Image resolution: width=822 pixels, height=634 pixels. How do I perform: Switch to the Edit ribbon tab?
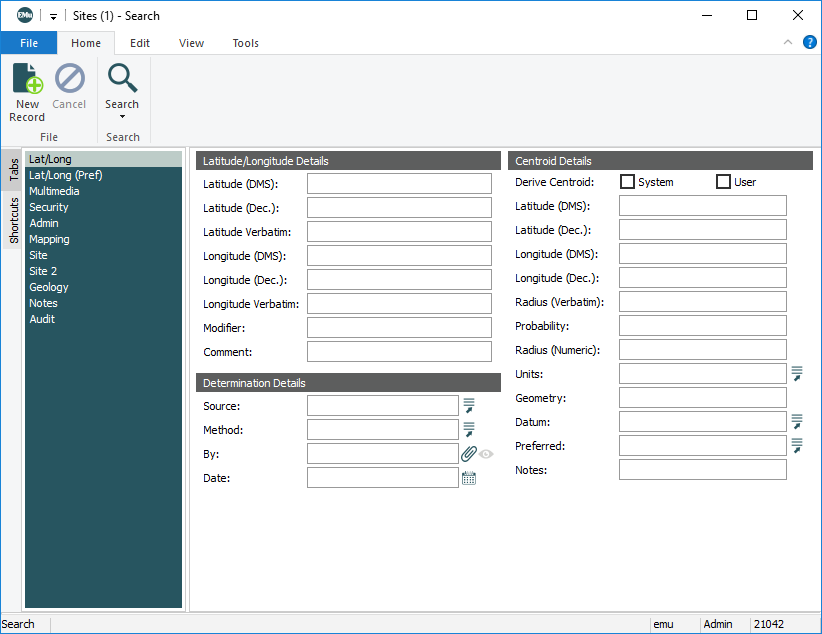pyautogui.click(x=140, y=43)
